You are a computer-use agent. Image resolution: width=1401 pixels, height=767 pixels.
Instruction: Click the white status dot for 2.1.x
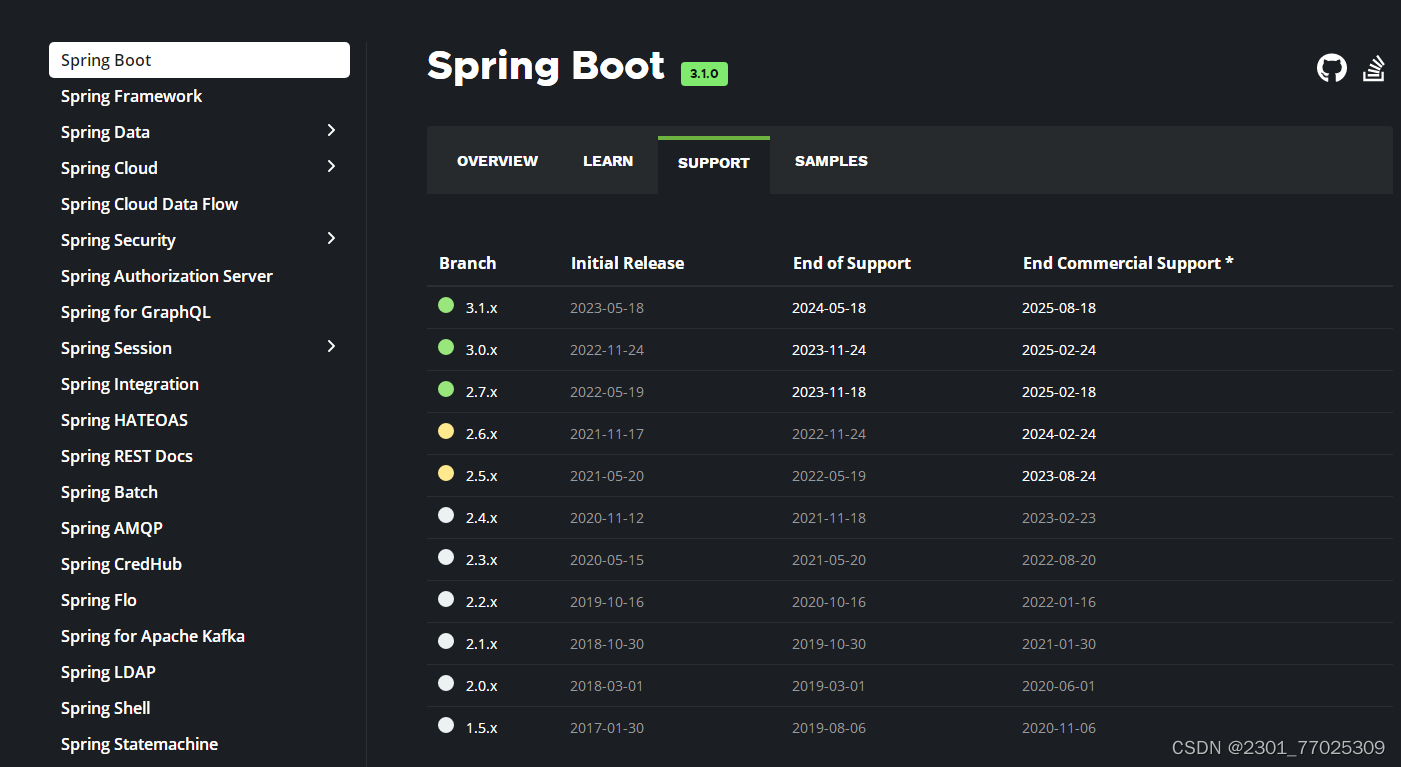446,641
